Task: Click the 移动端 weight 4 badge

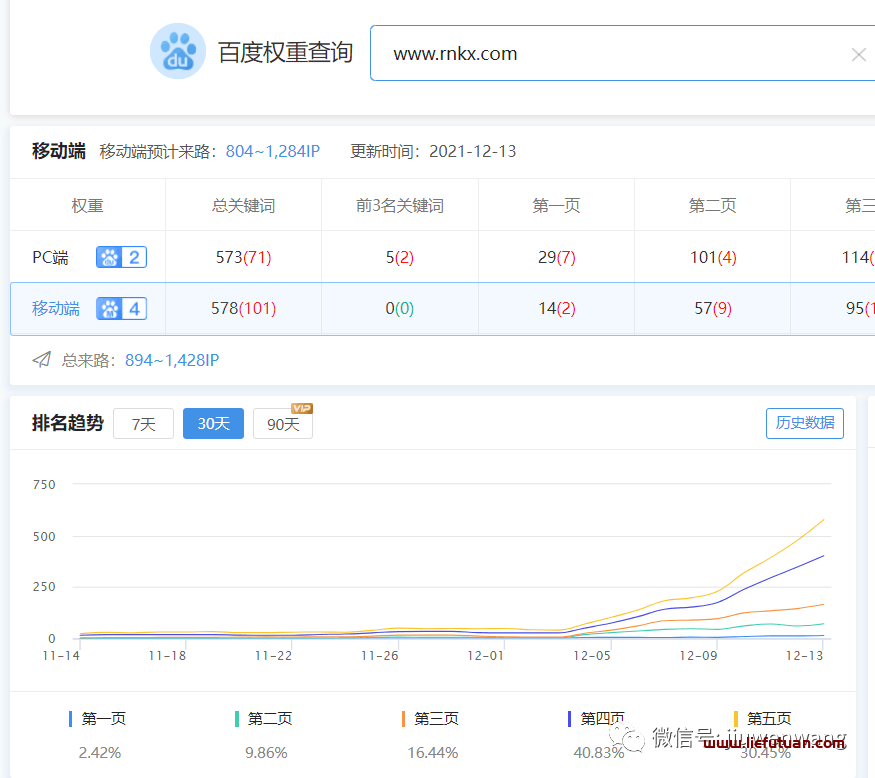Action: coord(121,309)
